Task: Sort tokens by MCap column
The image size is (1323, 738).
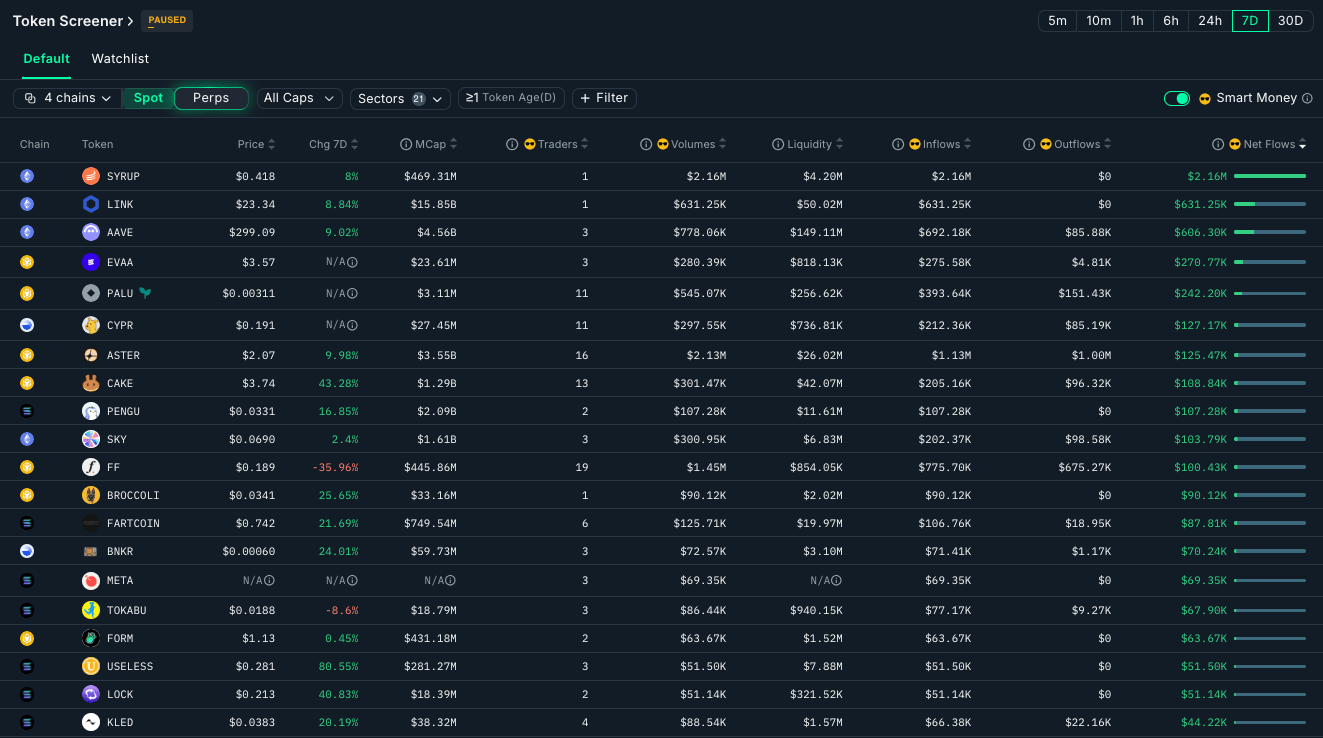Action: pos(435,144)
